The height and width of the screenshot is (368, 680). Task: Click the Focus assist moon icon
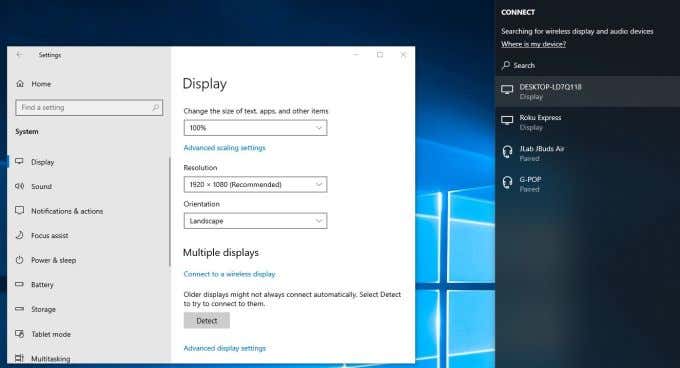click(20, 235)
